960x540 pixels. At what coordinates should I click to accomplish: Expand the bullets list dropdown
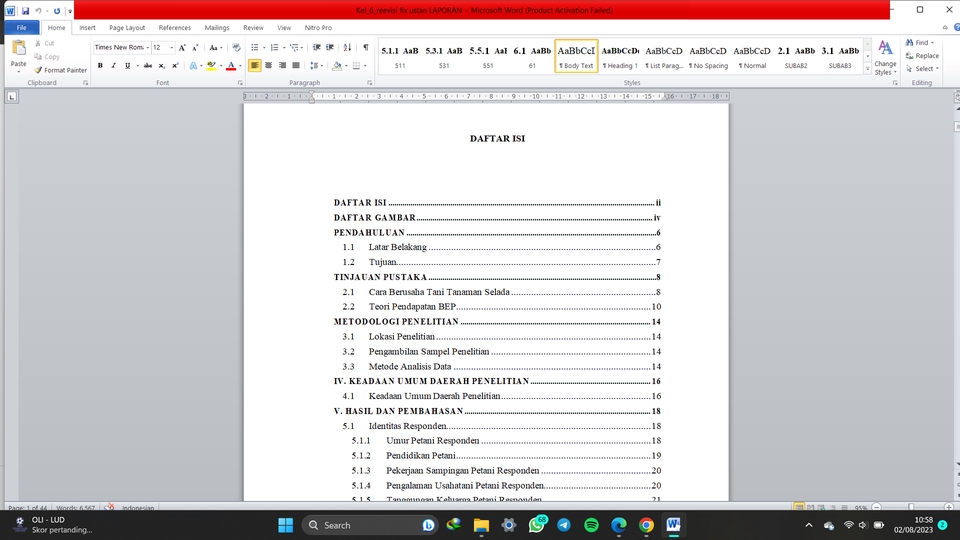[x=264, y=47]
